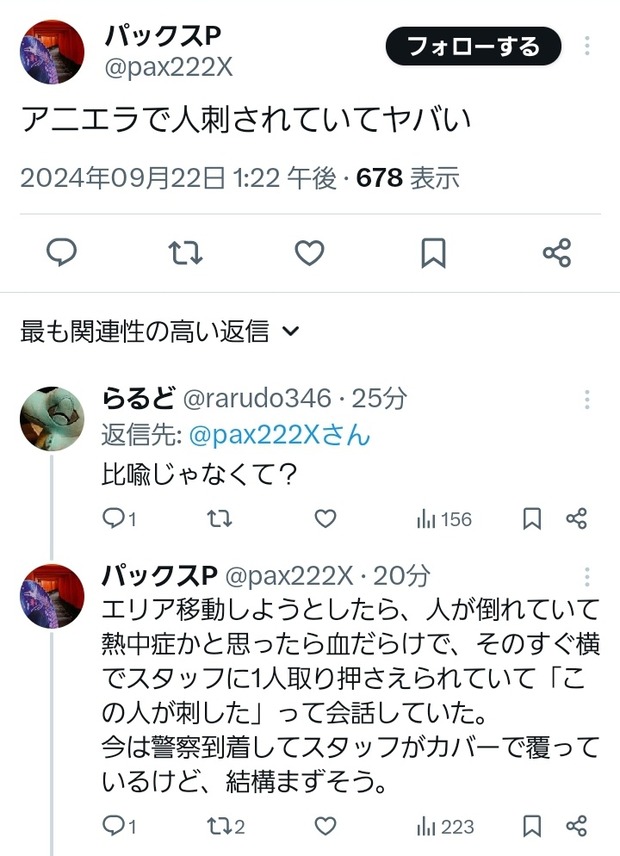620x856 pixels.
Task: Open more options on パックスP's follow-up reply
Action: pyautogui.click(x=587, y=577)
